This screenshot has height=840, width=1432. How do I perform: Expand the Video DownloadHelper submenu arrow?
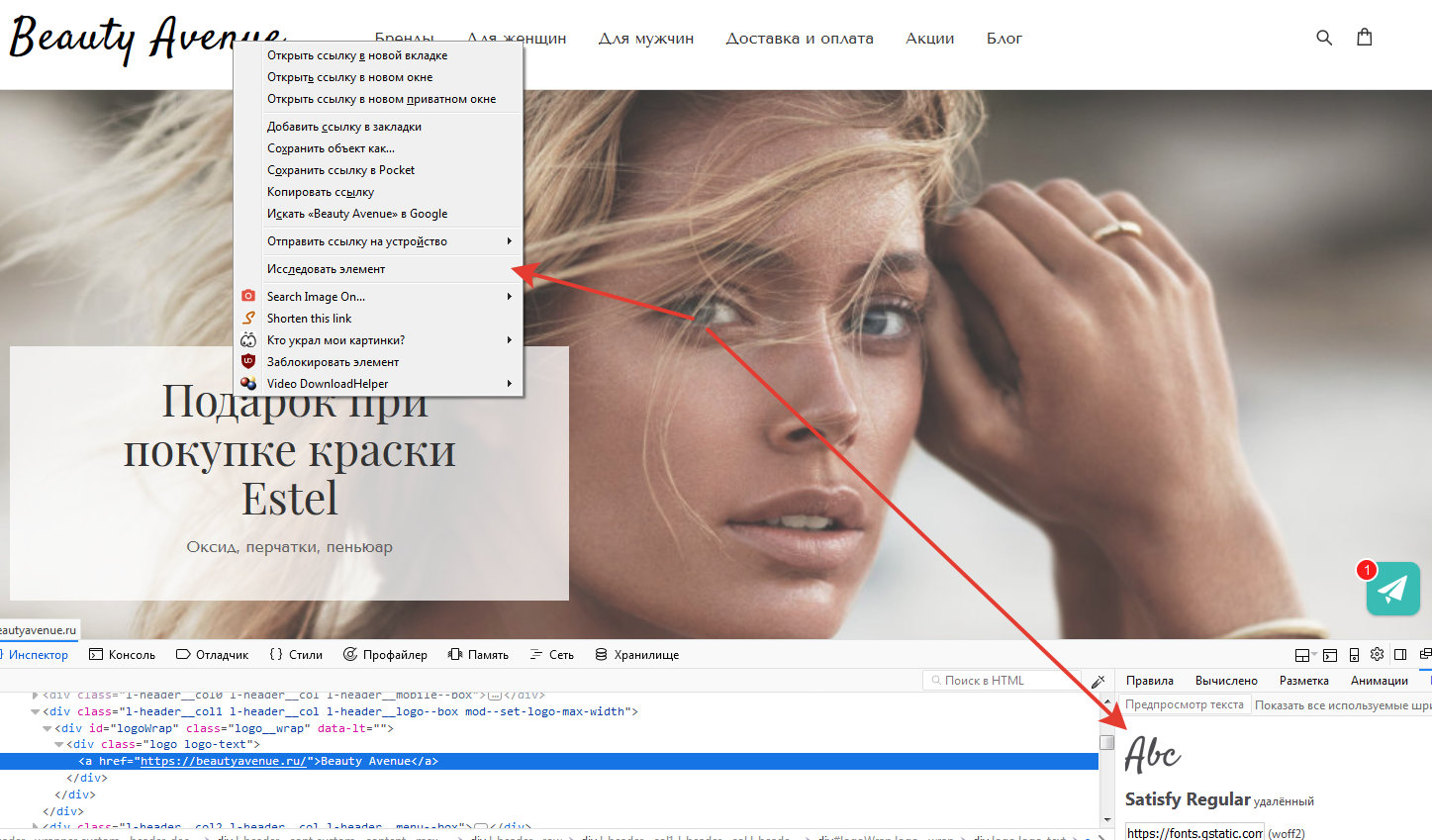pos(510,383)
